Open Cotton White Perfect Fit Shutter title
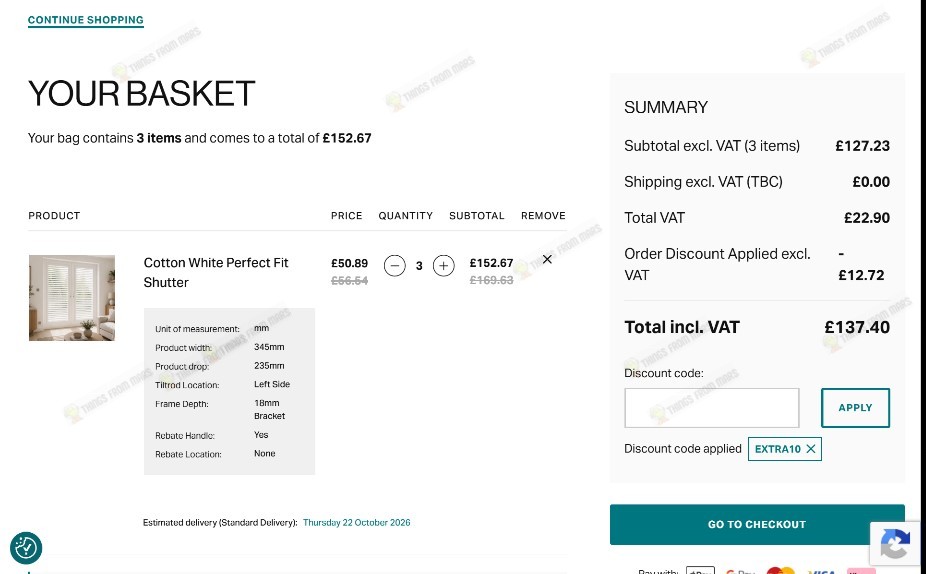 216,272
